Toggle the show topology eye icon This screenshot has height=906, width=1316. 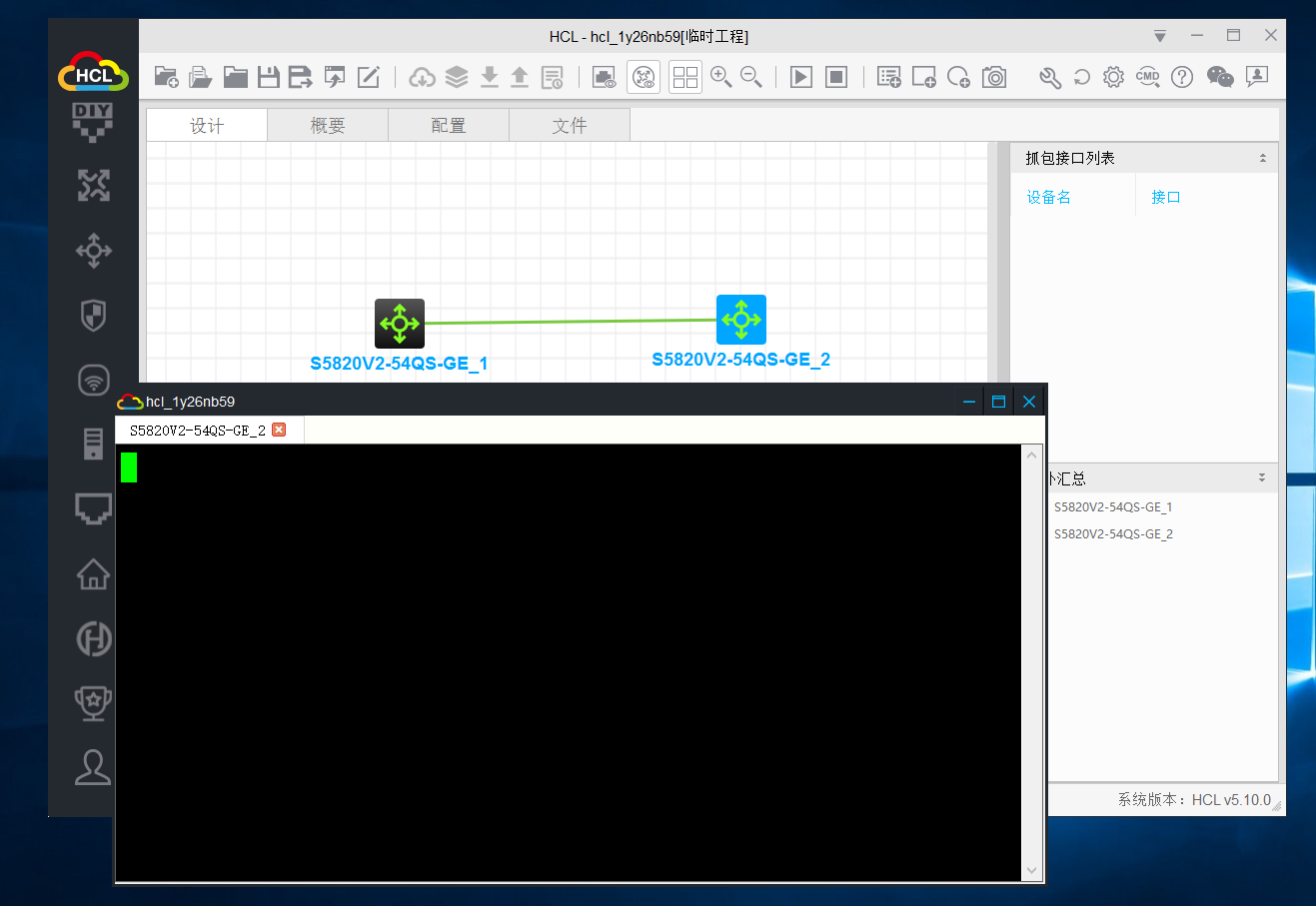(645, 77)
